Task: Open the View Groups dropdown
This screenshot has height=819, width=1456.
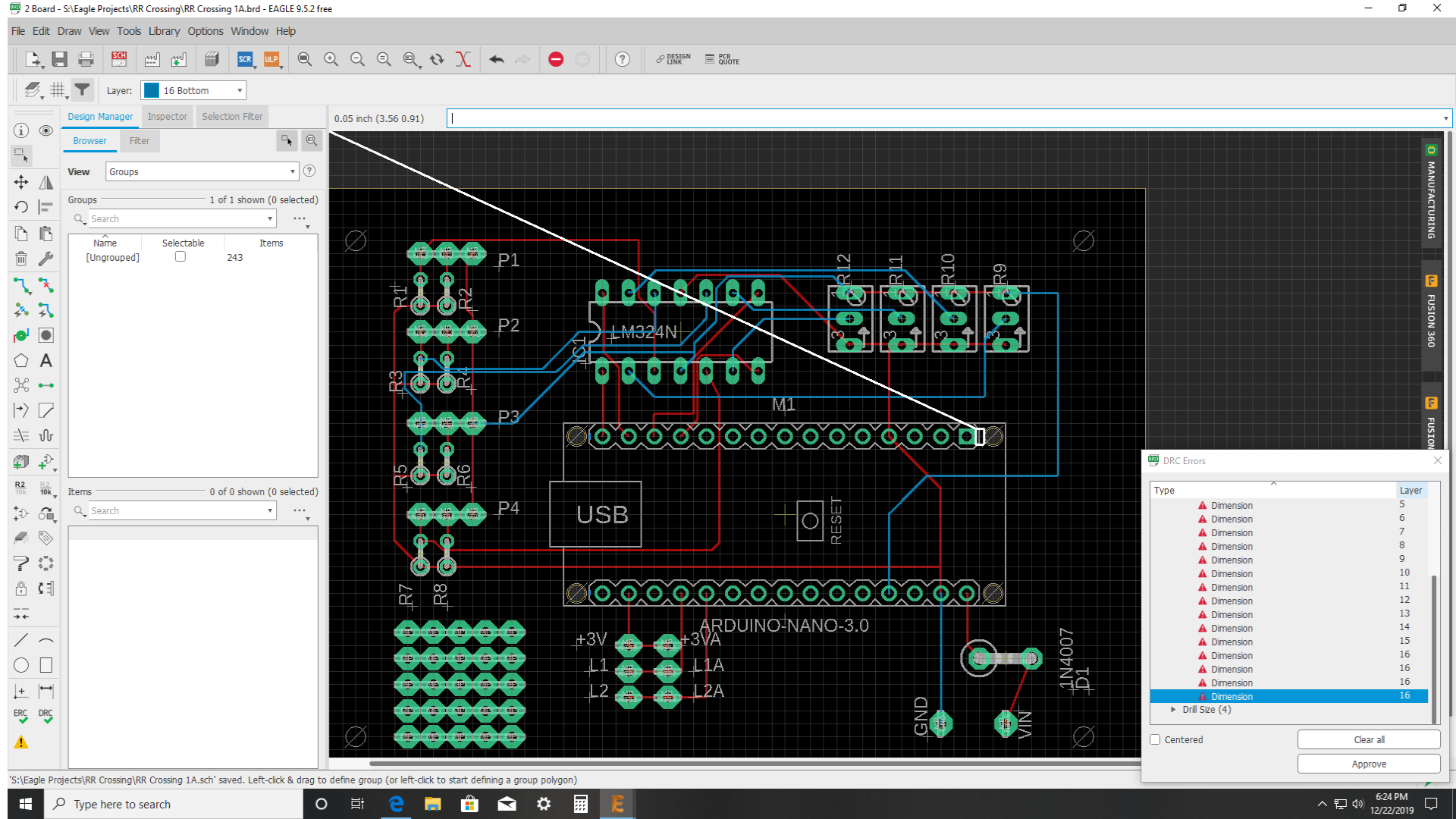Action: tap(202, 172)
